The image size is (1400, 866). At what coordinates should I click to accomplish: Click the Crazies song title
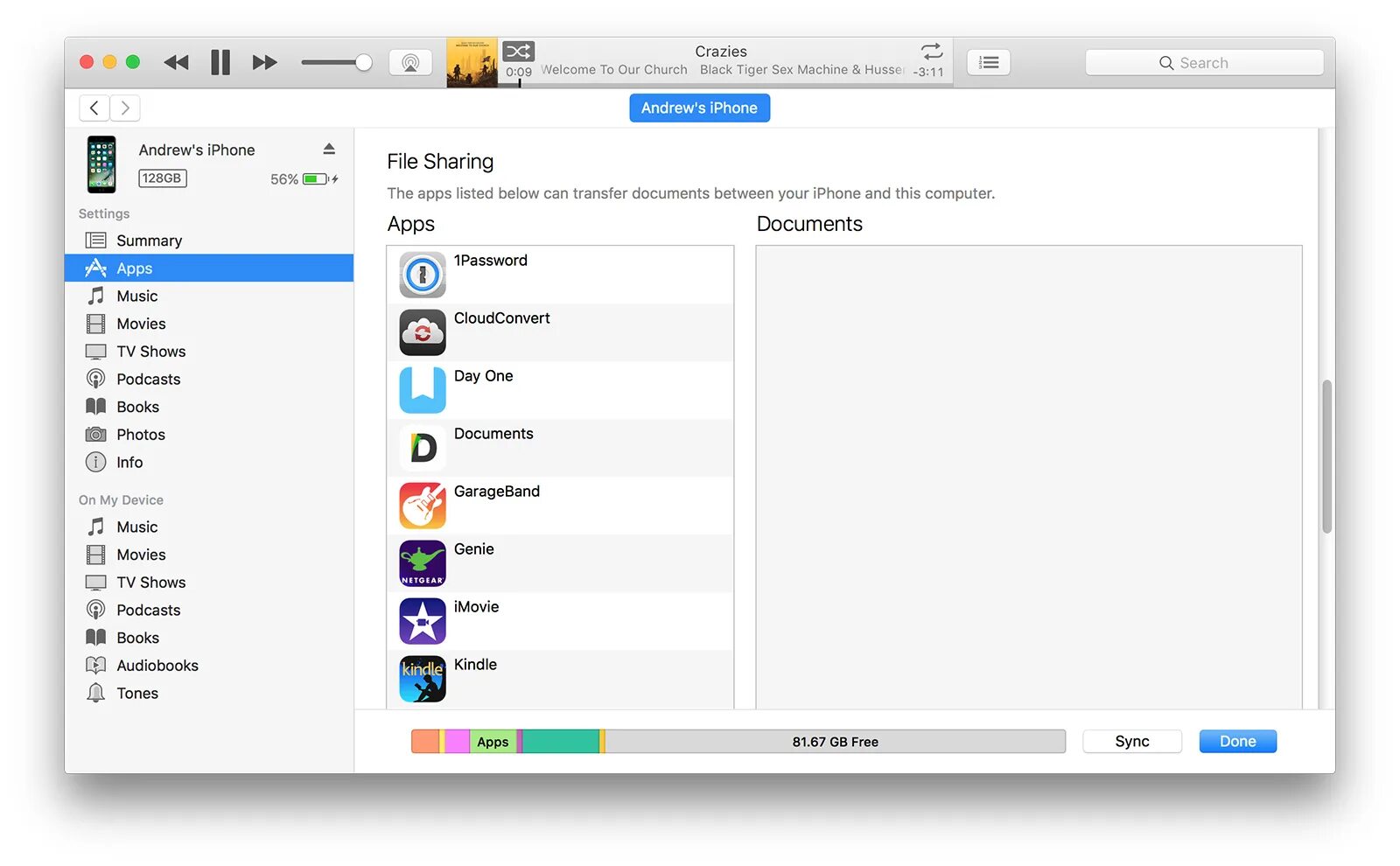721,52
